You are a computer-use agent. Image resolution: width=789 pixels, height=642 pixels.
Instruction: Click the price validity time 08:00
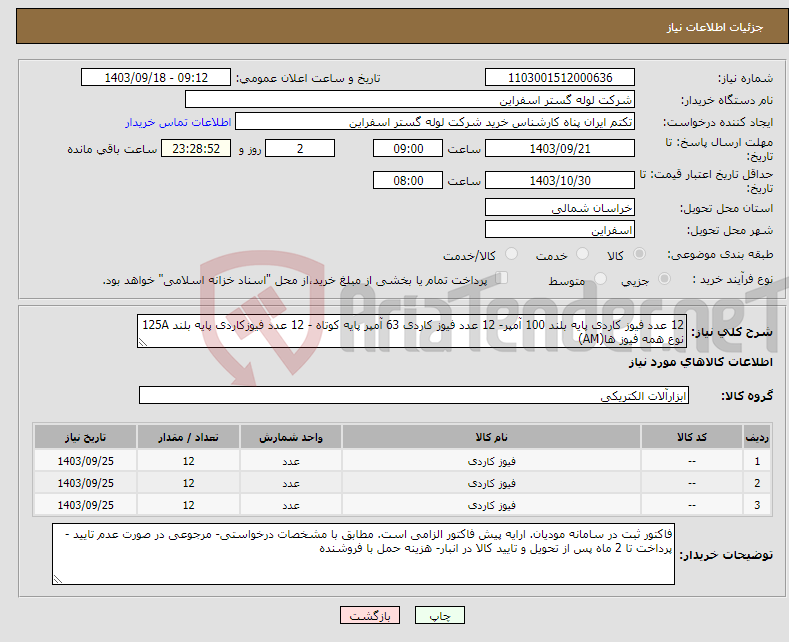pos(408,180)
